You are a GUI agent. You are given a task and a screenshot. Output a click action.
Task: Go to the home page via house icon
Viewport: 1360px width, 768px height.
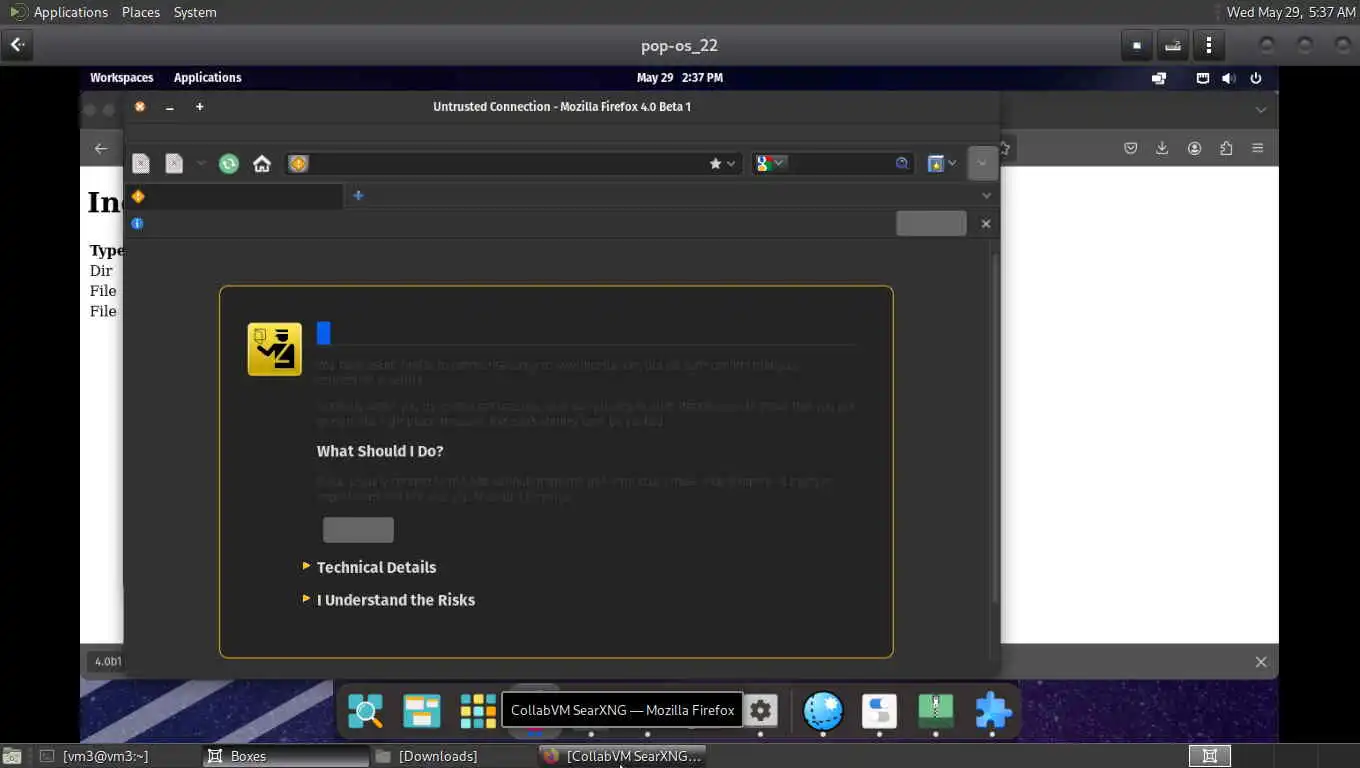pos(262,163)
